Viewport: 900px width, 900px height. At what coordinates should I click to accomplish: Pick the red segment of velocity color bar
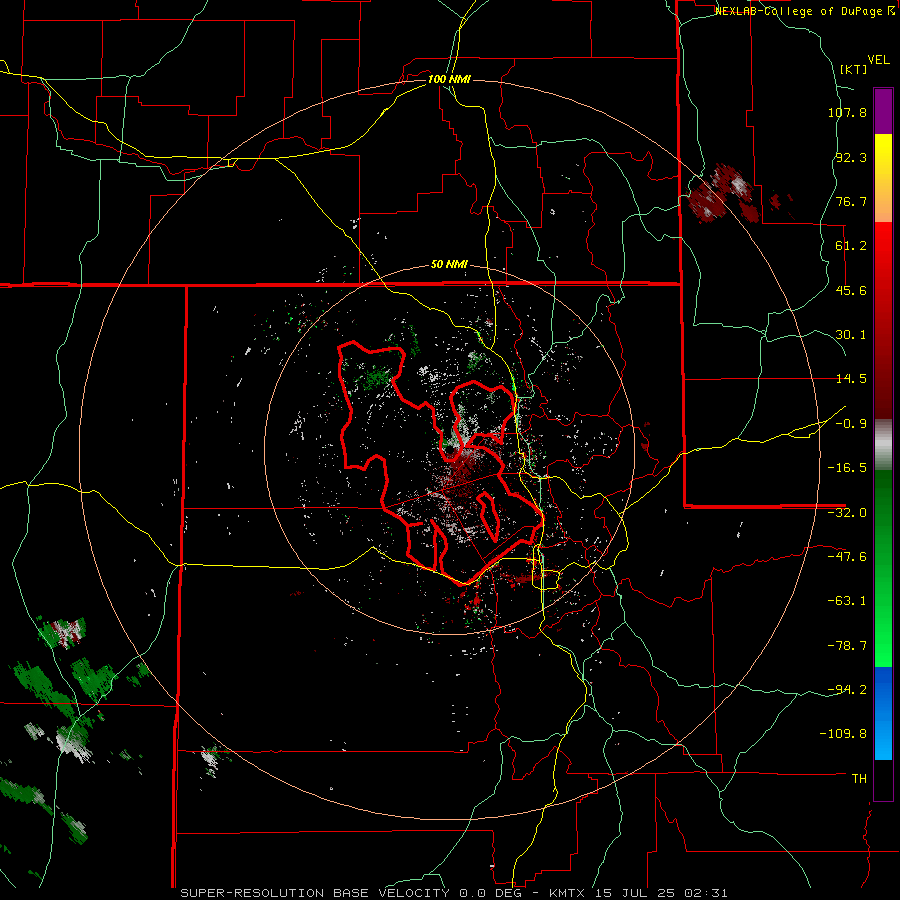point(883,320)
